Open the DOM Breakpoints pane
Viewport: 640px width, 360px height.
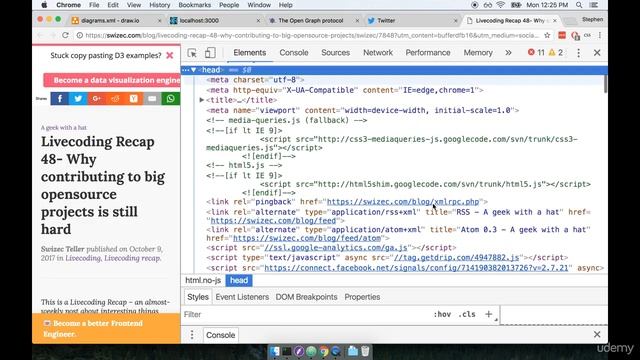pyautogui.click(x=306, y=297)
